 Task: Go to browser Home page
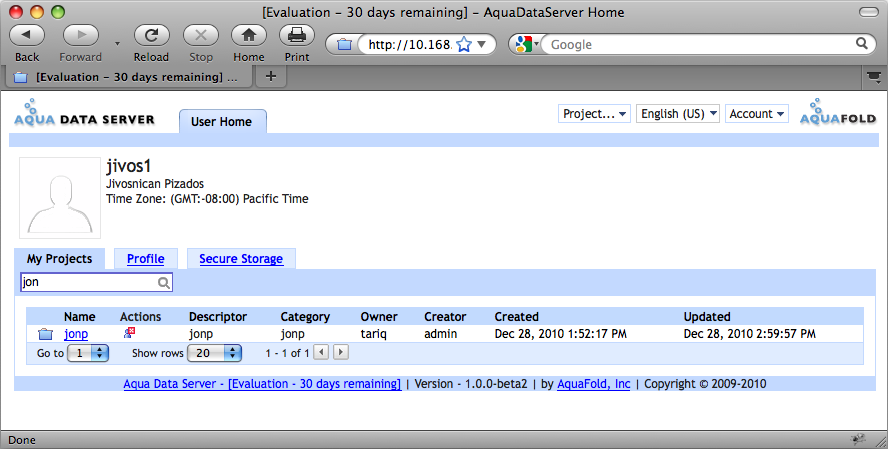coord(249,36)
